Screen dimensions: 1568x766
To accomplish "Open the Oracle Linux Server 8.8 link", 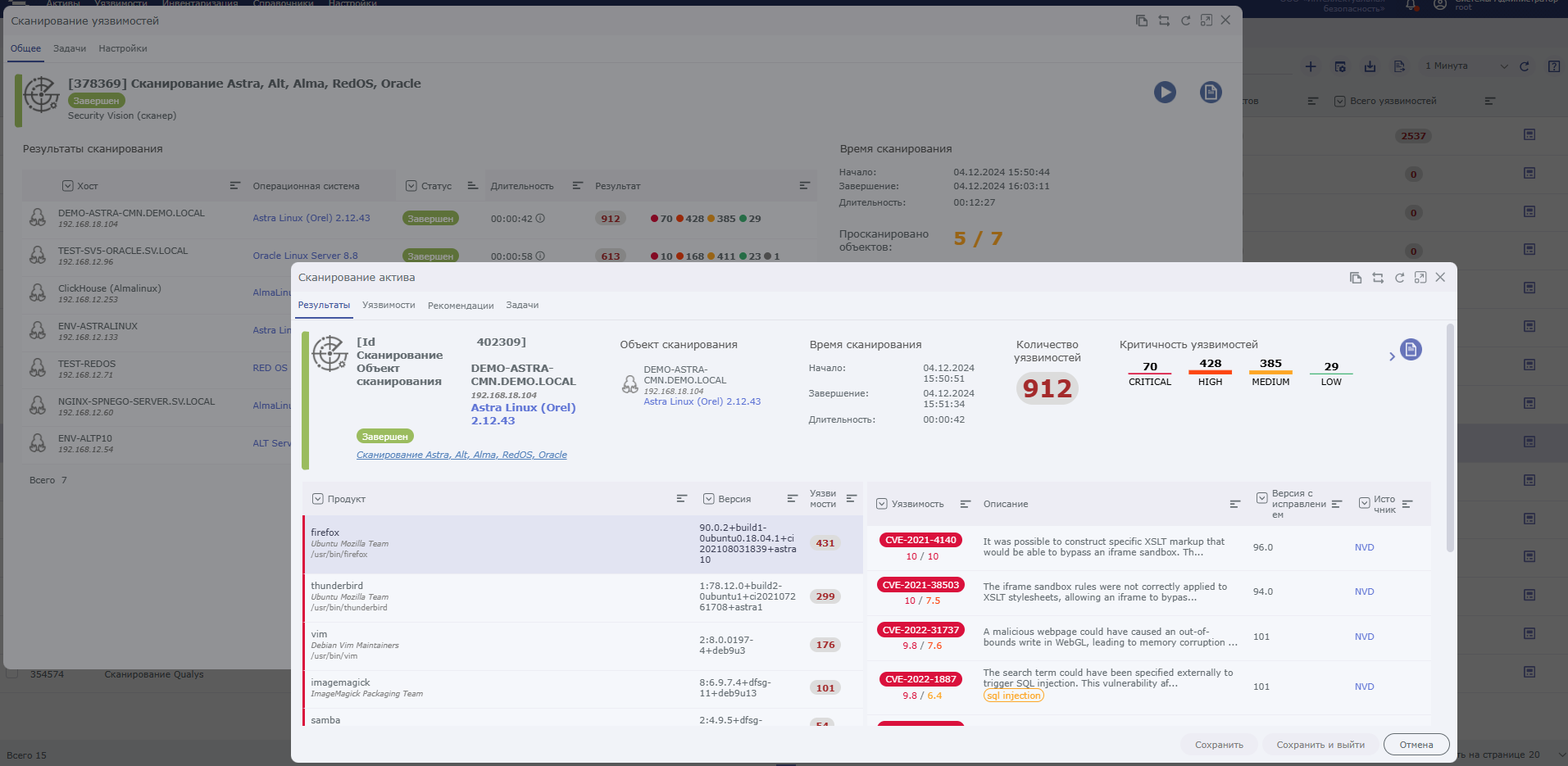I will tap(305, 256).
